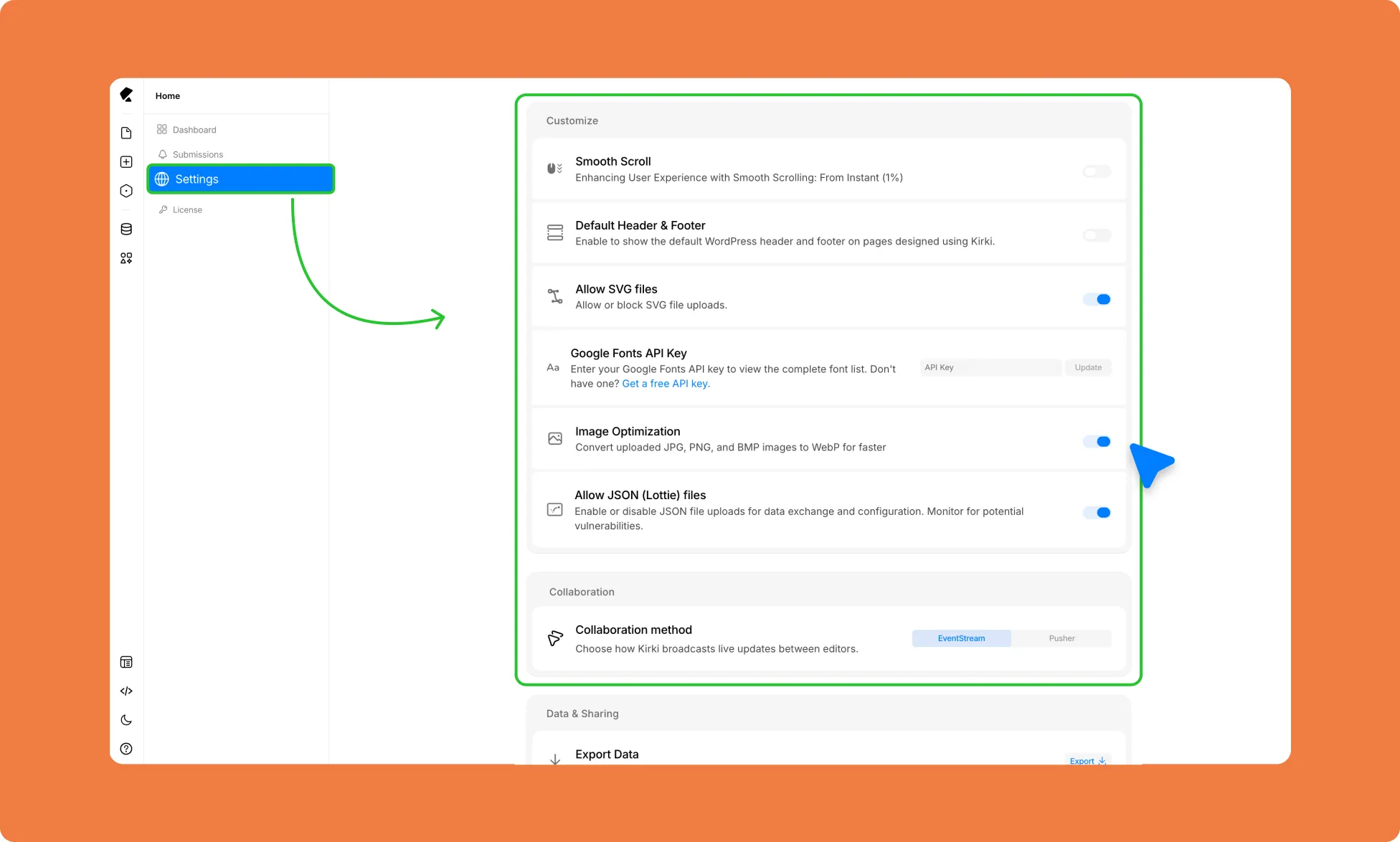Click the Collaboration section label
This screenshot has width=1400, height=842.
pyautogui.click(x=582, y=592)
